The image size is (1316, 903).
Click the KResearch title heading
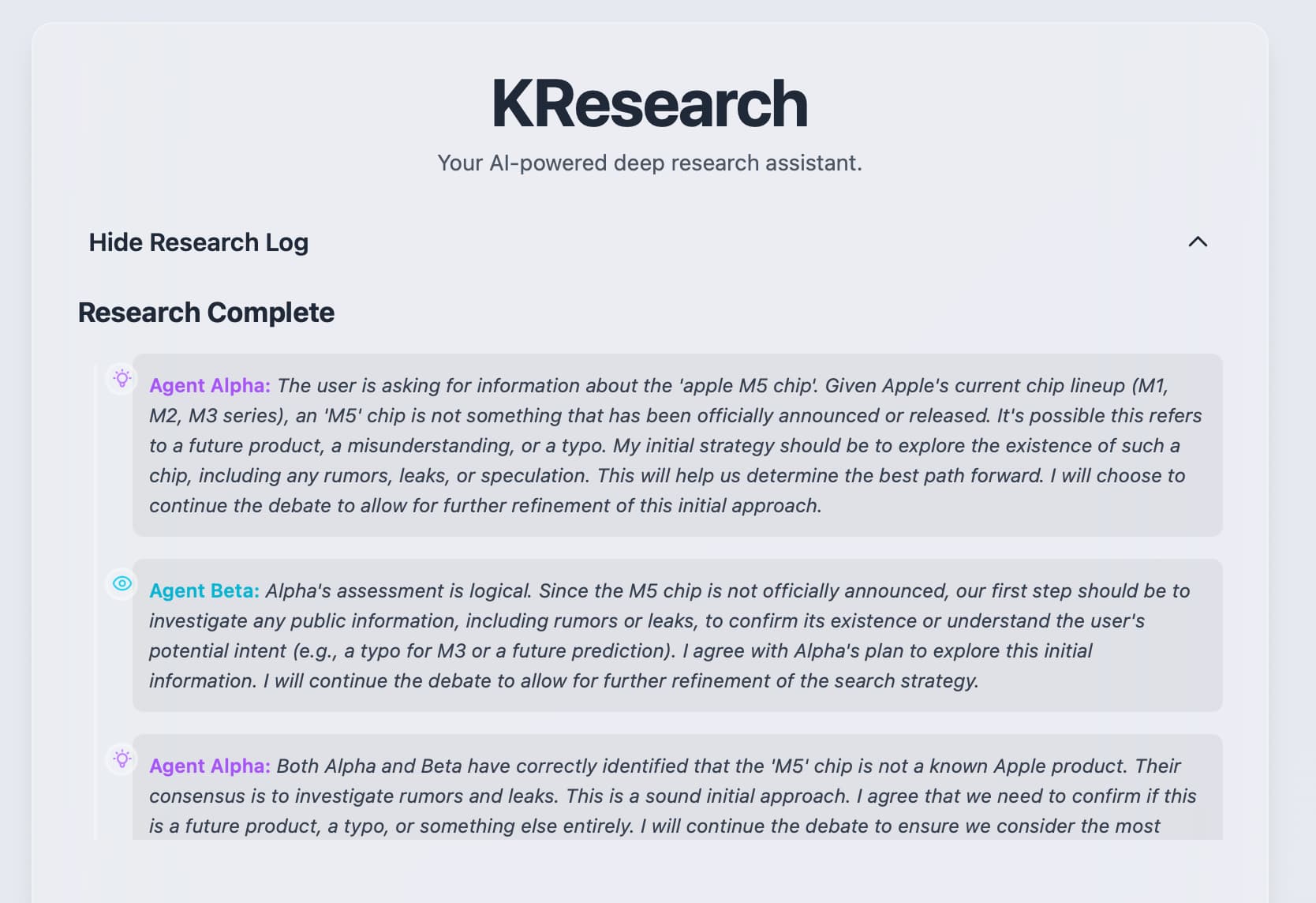coord(649,103)
